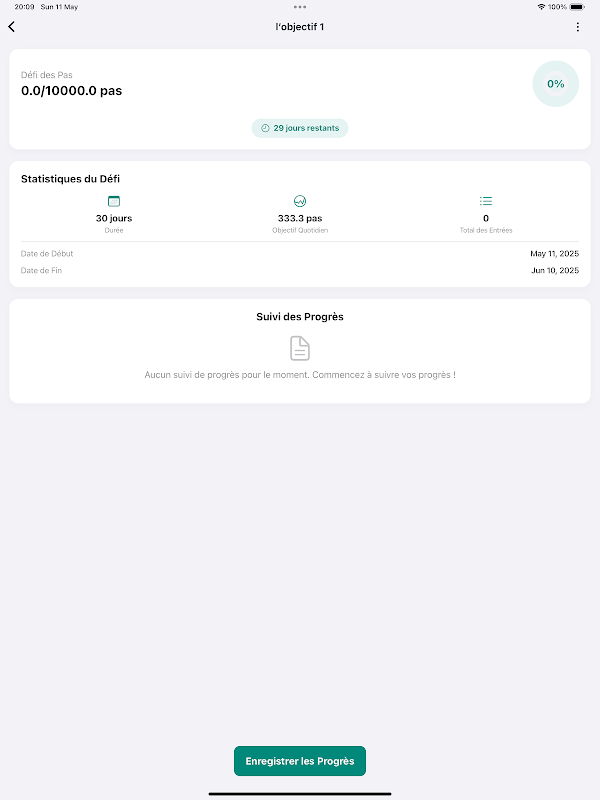Click the 0% progress circle

pos(555,84)
